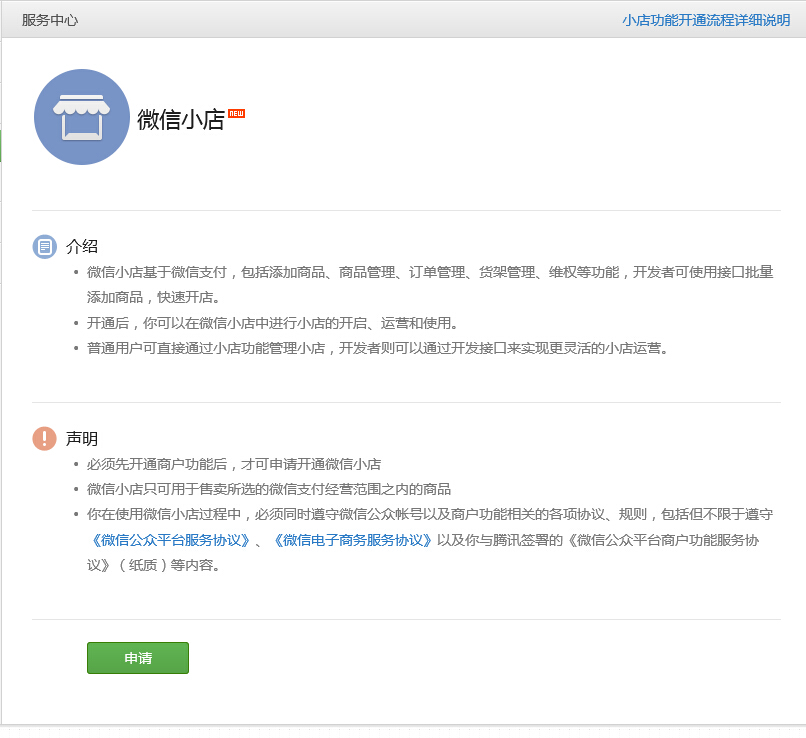Click text 添加商品，快速开店。
This screenshot has width=806, height=738.
(154, 298)
